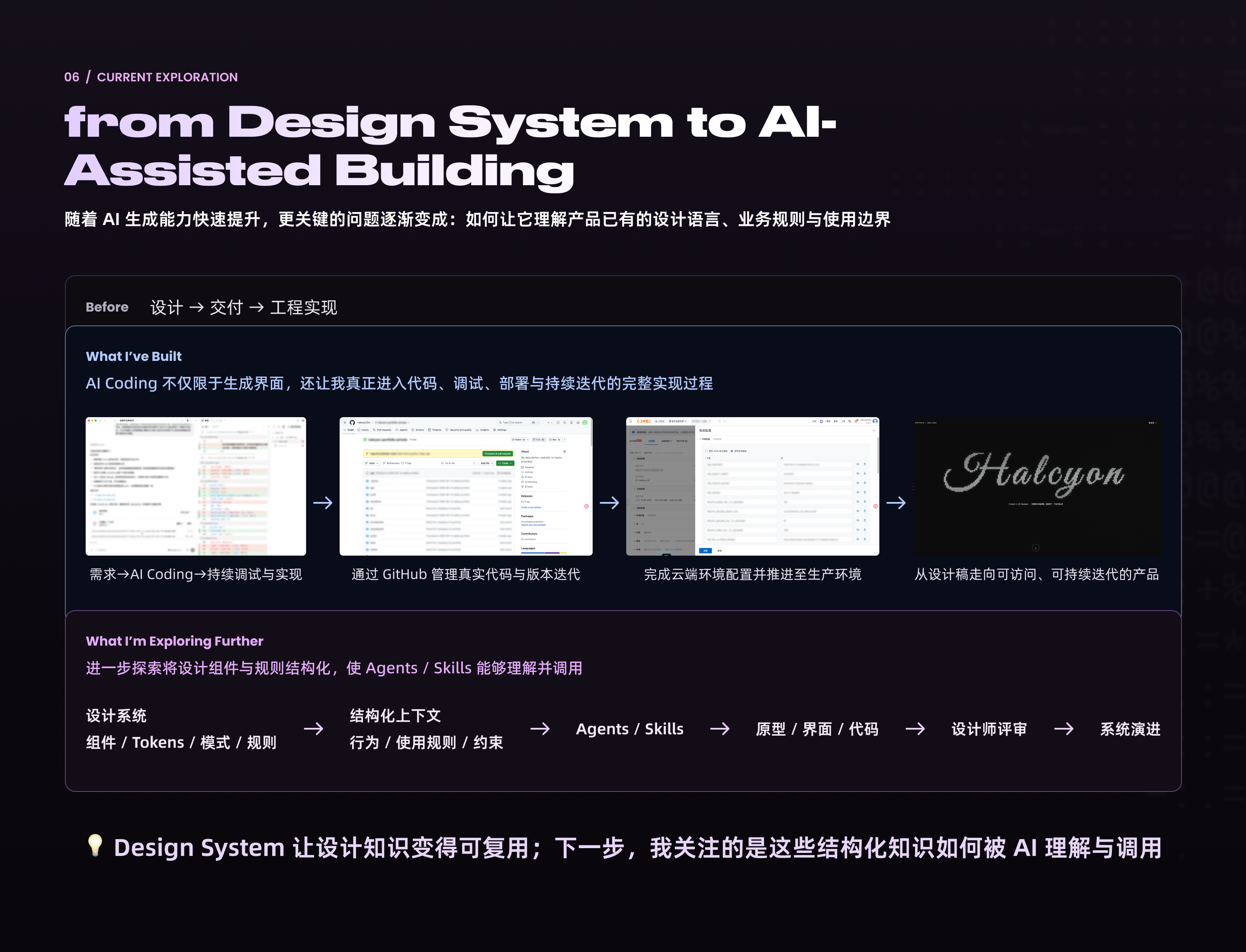This screenshot has height=952, width=1246.
Task: Click the Compare & pull request button
Action: (x=498, y=454)
